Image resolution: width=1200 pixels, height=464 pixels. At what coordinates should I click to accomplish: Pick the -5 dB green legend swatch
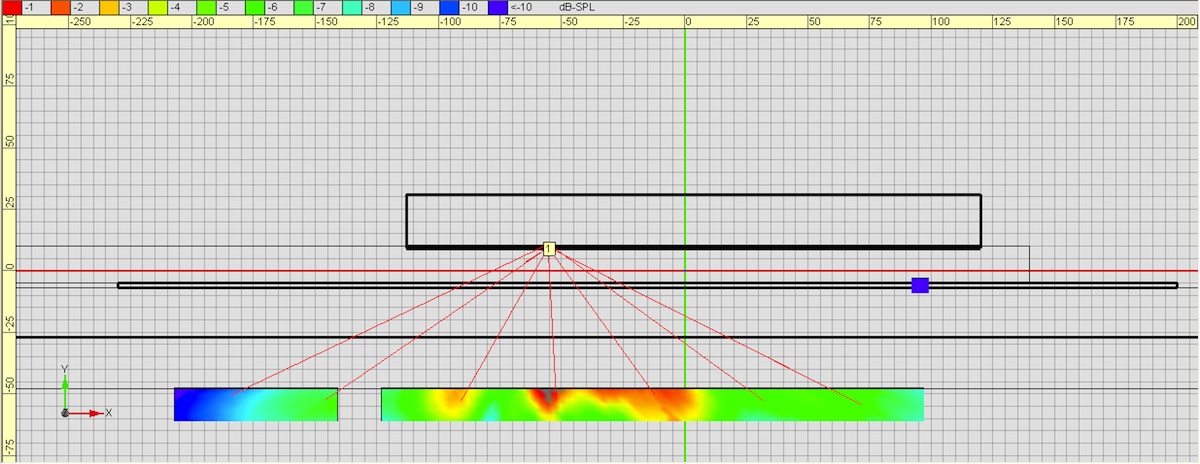tap(205, 6)
